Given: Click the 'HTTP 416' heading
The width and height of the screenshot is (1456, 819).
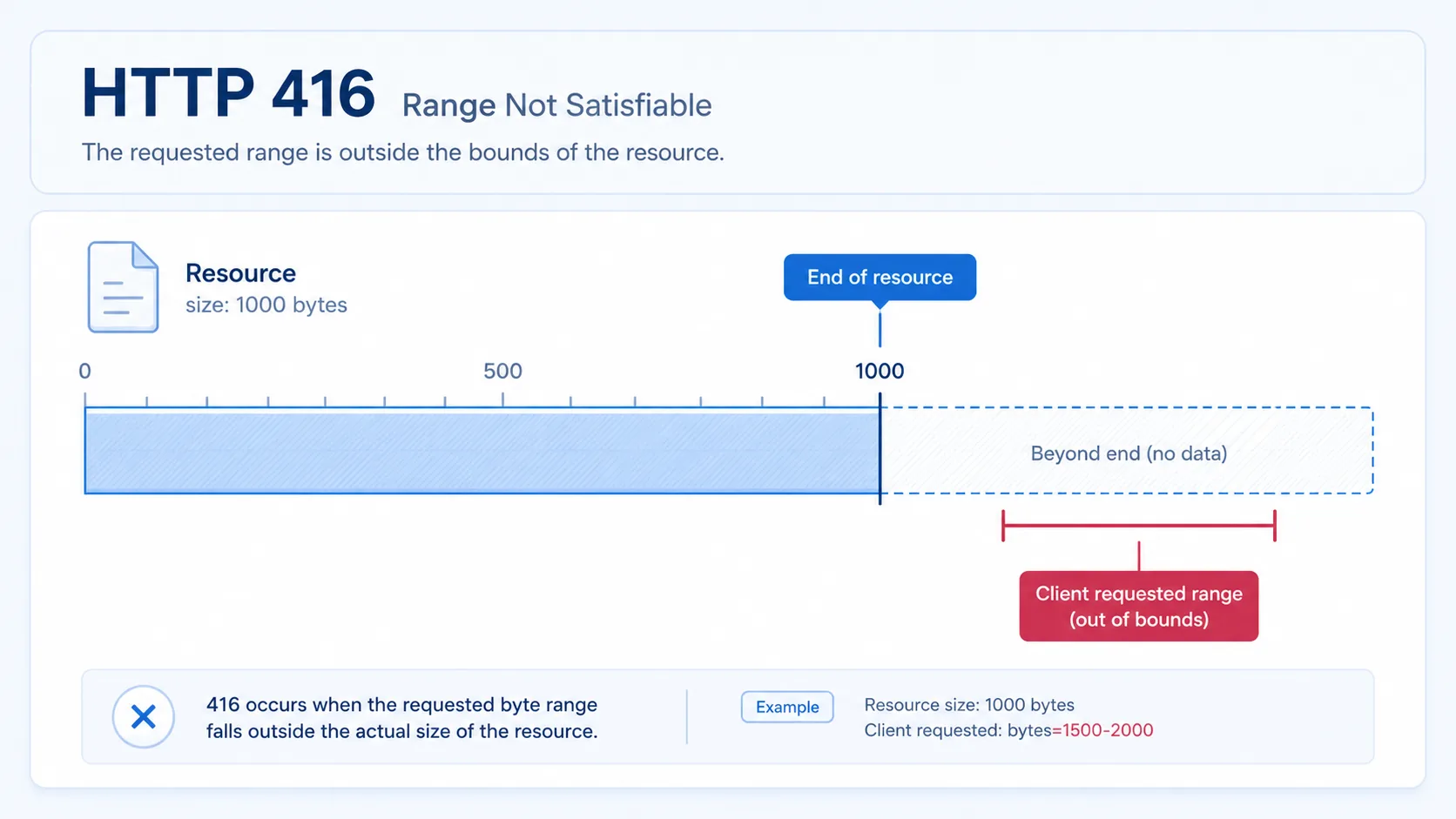Looking at the screenshot, I should tap(228, 93).
